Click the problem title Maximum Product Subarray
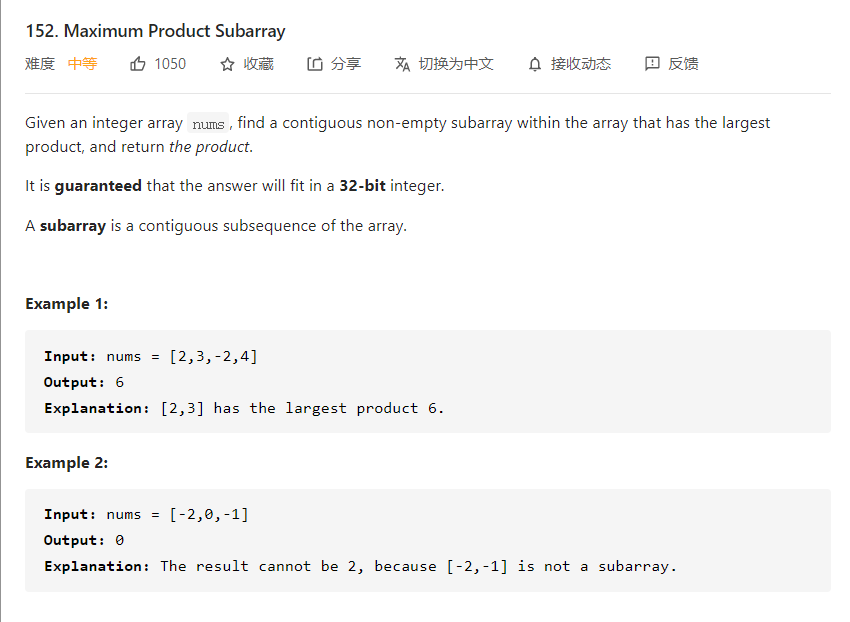This screenshot has width=850, height=622. 155,31
